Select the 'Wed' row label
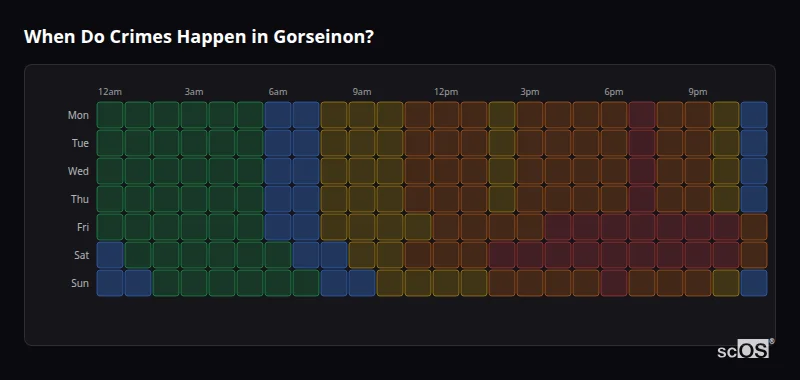Image resolution: width=800 pixels, height=380 pixels. click(x=78, y=171)
